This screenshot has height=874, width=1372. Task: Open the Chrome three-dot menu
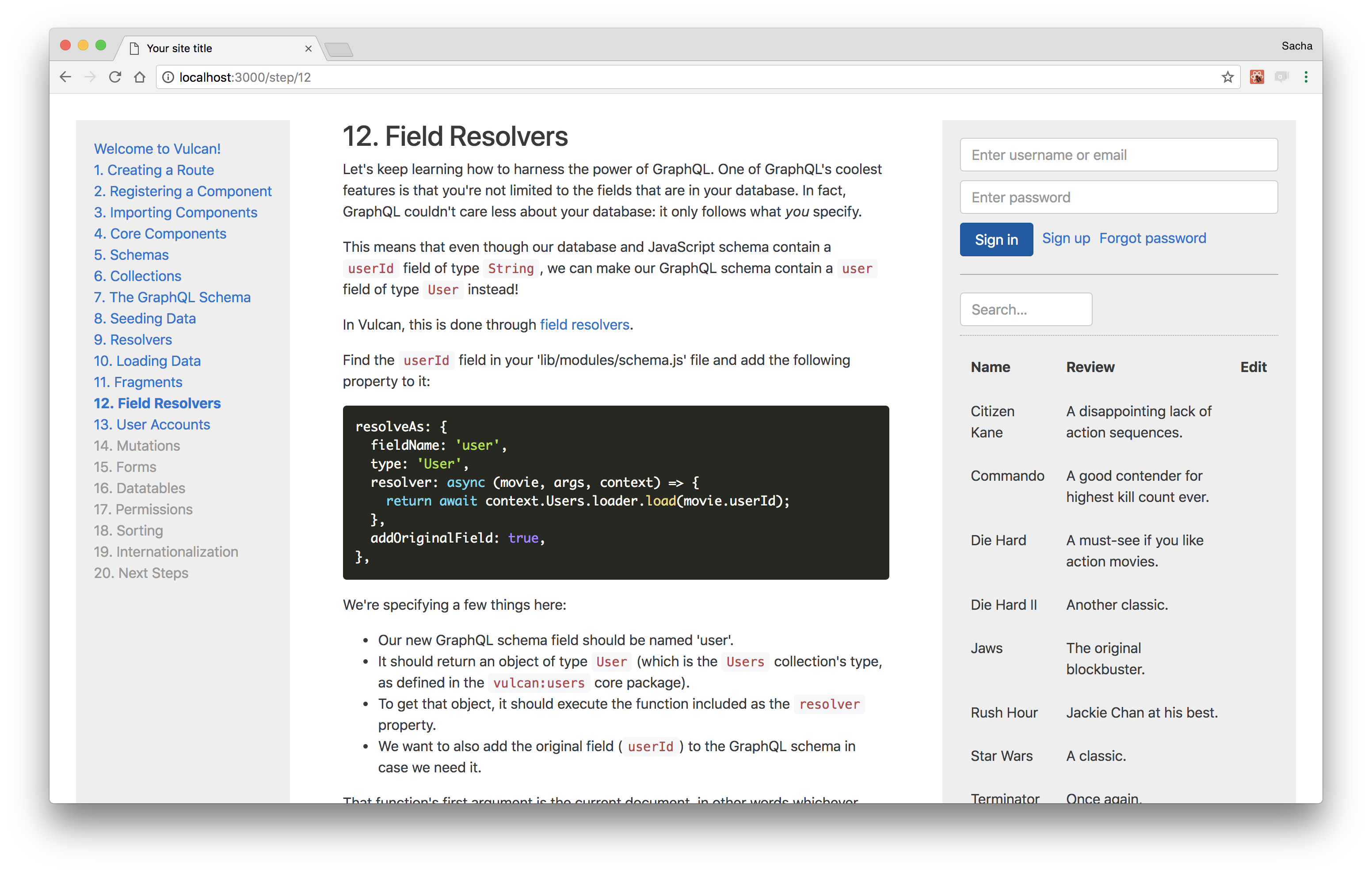[x=1306, y=77]
